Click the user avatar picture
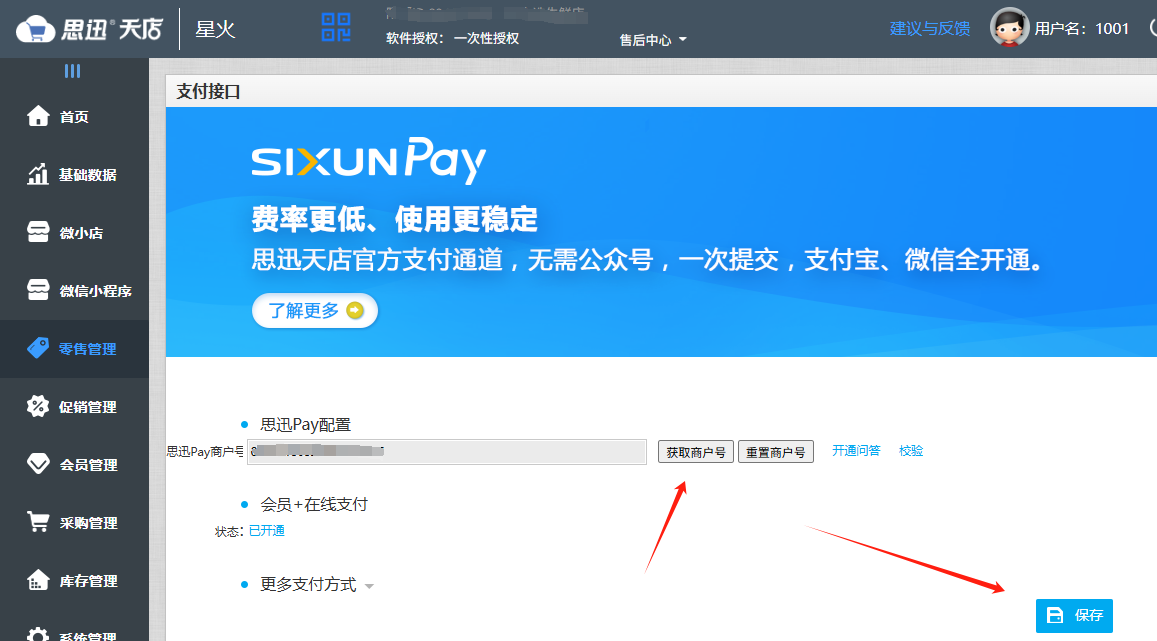The image size is (1157, 641). [1009, 28]
